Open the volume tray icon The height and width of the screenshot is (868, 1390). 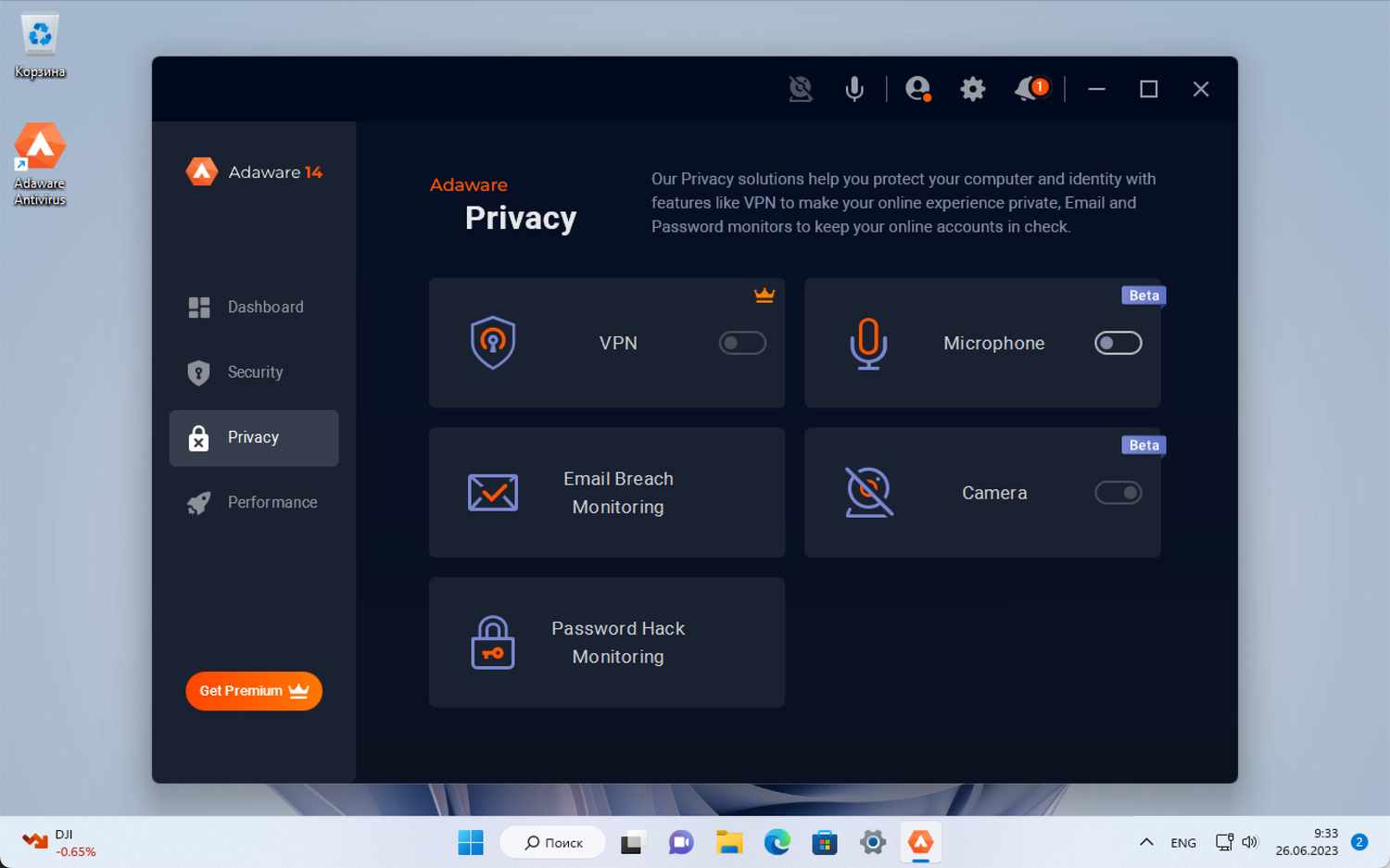[1250, 842]
